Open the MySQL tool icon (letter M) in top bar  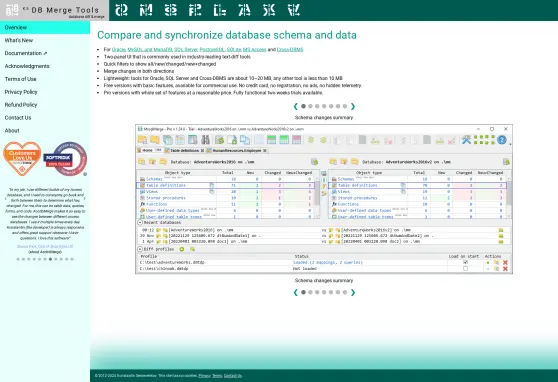tap(146, 10)
